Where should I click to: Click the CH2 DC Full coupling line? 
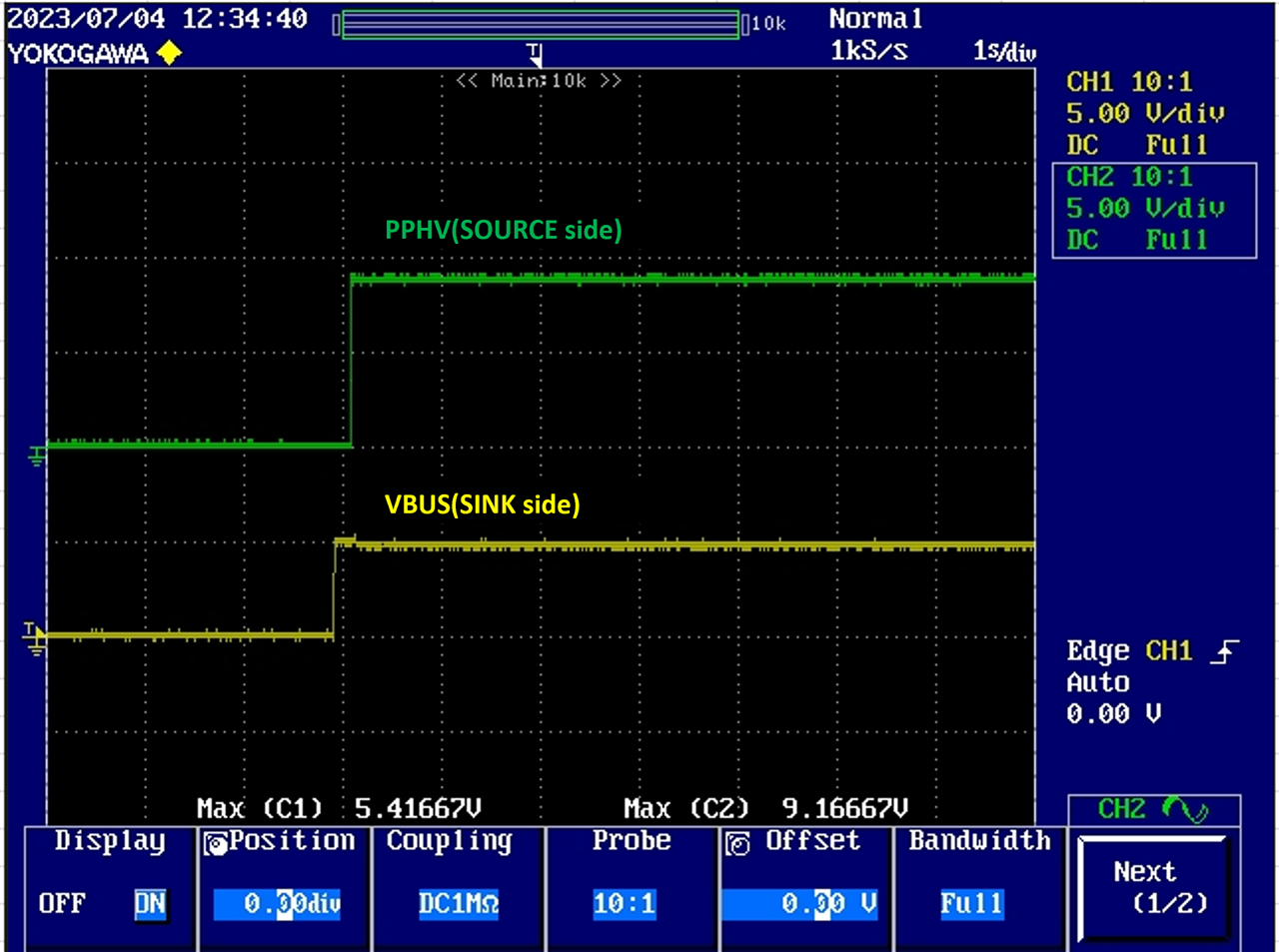(1137, 240)
